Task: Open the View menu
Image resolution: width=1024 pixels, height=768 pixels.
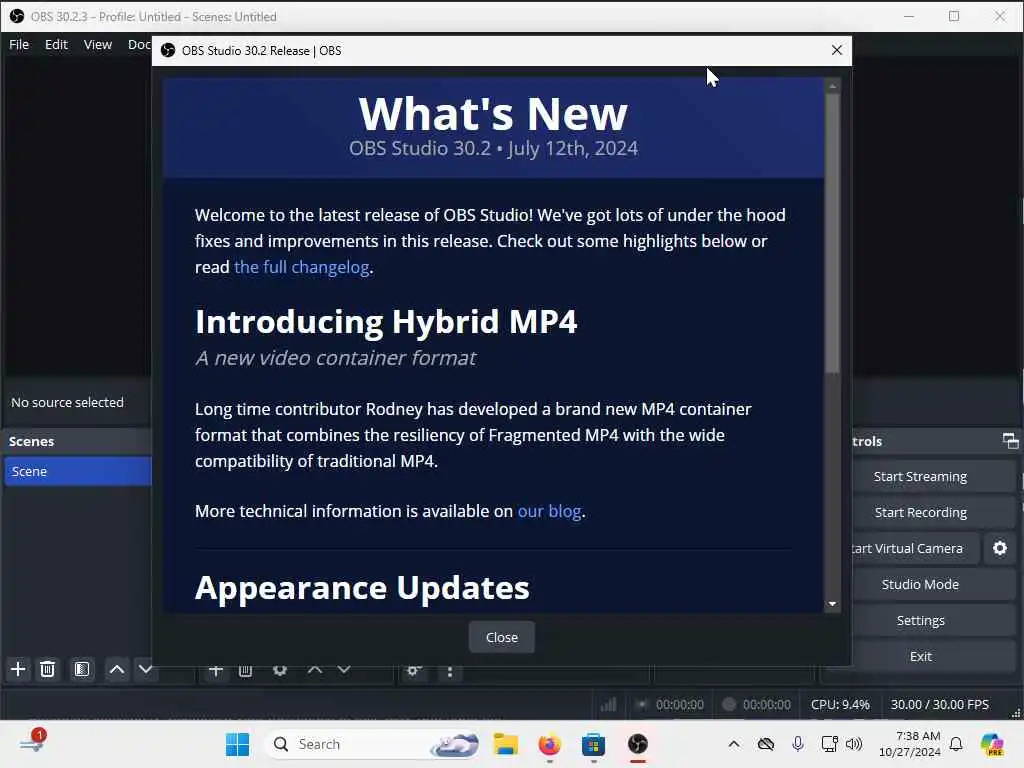Action: pos(97,44)
